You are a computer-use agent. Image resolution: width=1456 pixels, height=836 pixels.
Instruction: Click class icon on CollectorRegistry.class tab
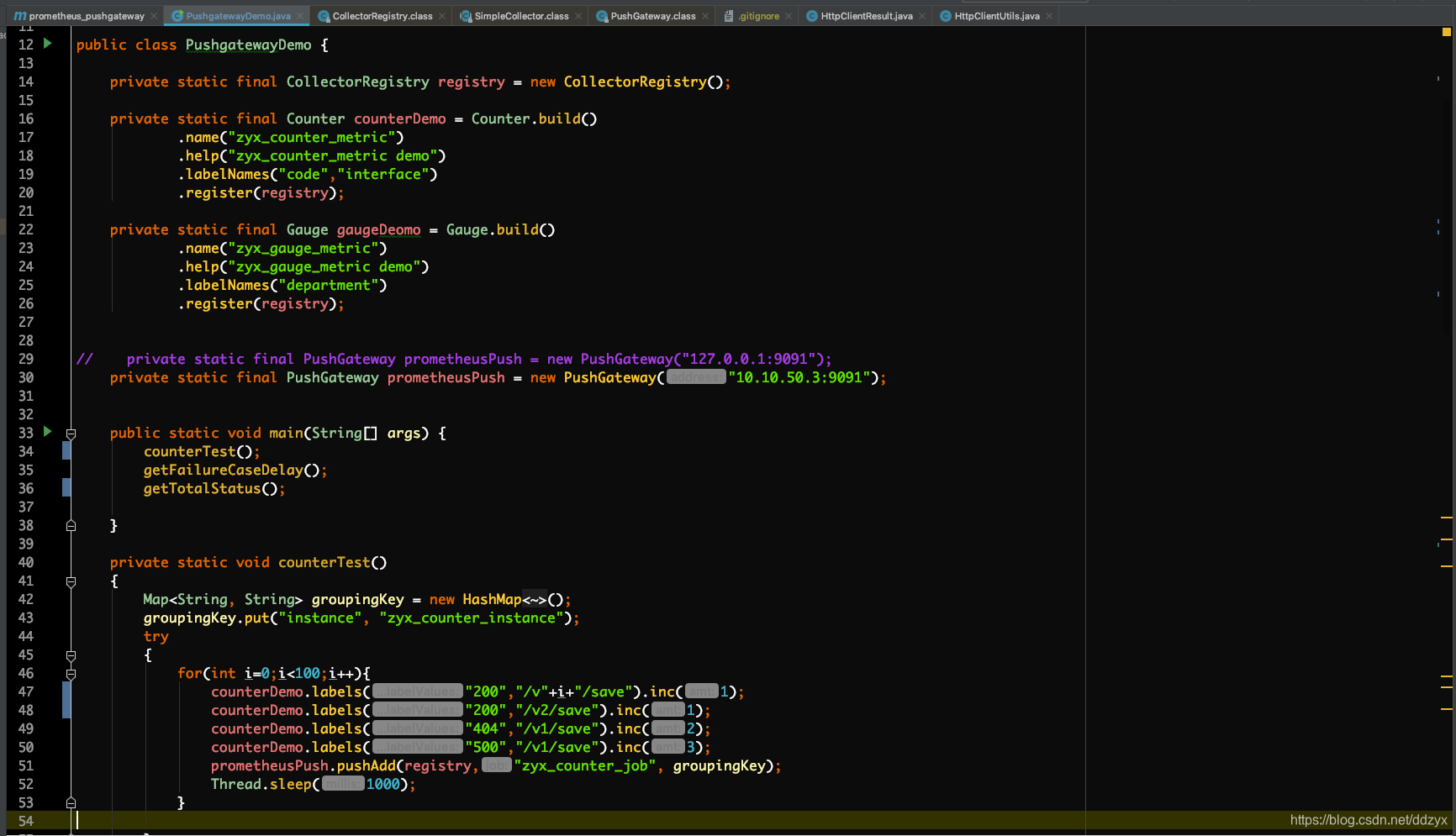point(324,16)
